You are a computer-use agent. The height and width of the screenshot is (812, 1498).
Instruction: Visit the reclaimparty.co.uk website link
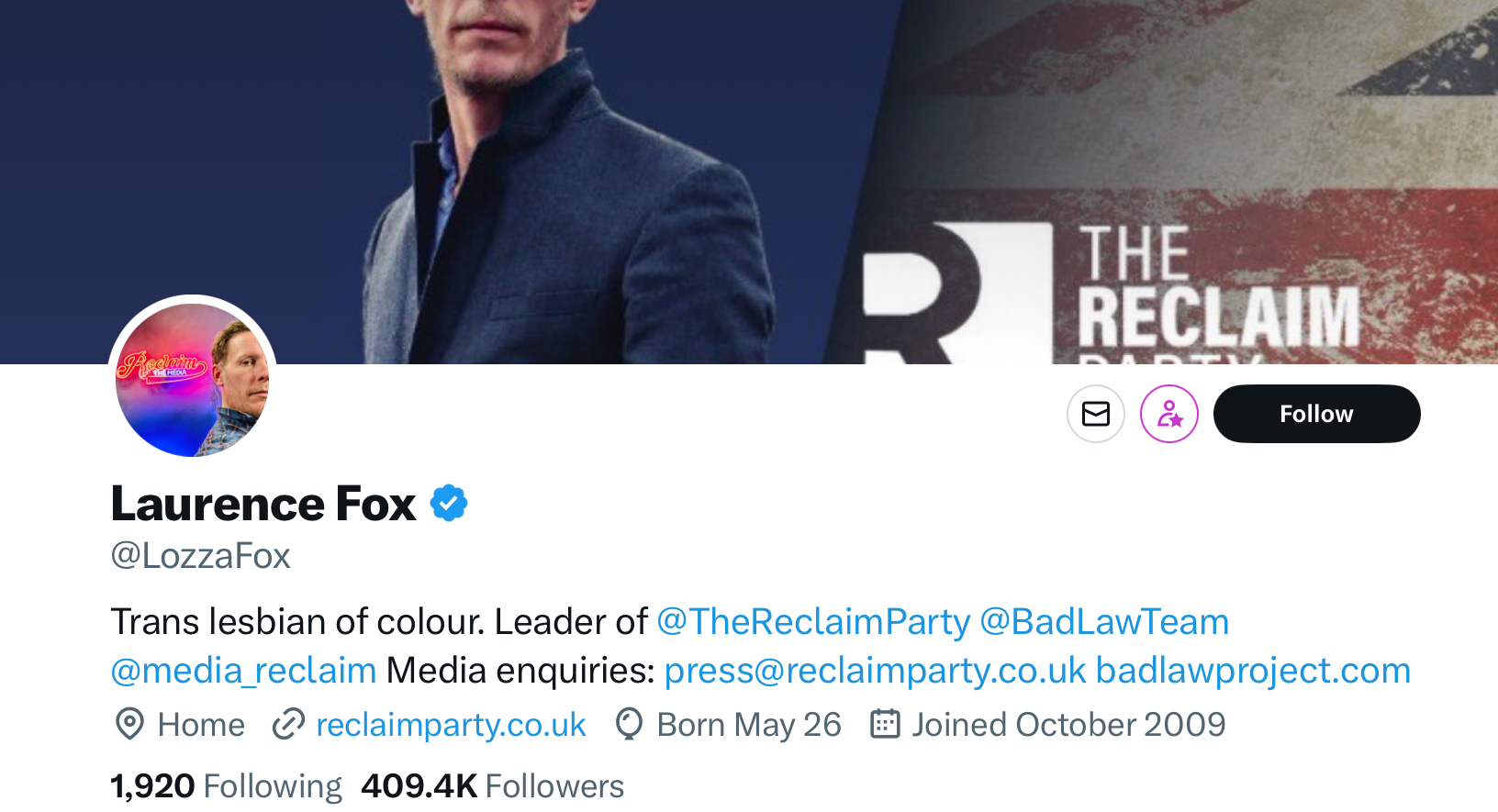point(451,725)
